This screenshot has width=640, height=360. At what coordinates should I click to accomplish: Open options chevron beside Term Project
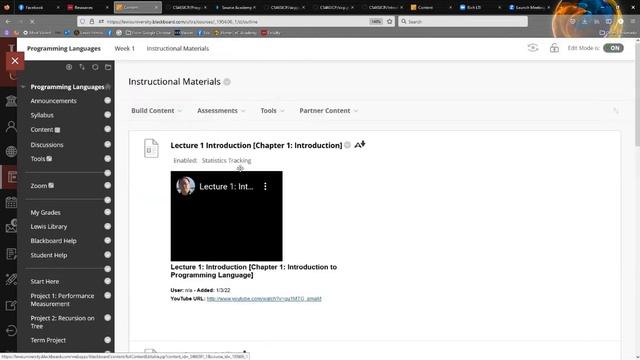point(107,340)
